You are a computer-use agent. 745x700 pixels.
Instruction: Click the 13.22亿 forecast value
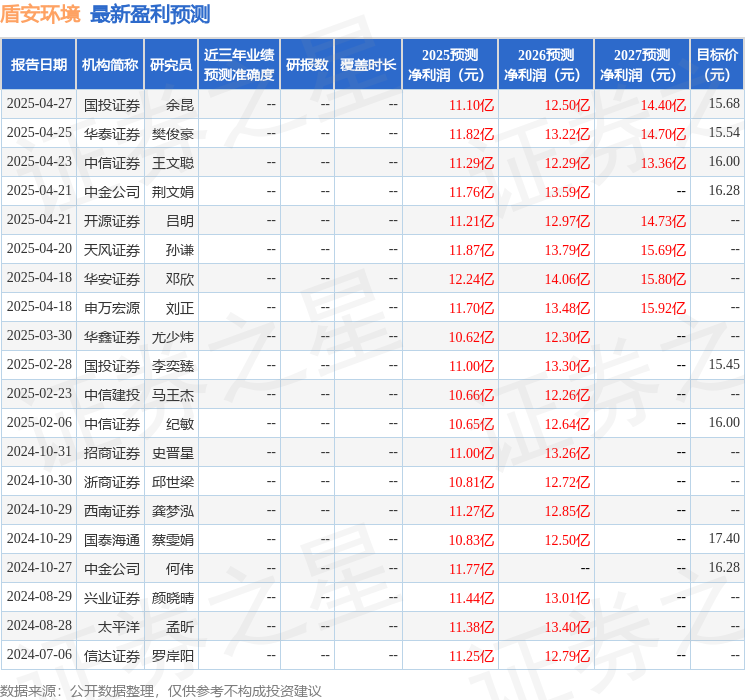[567, 134]
